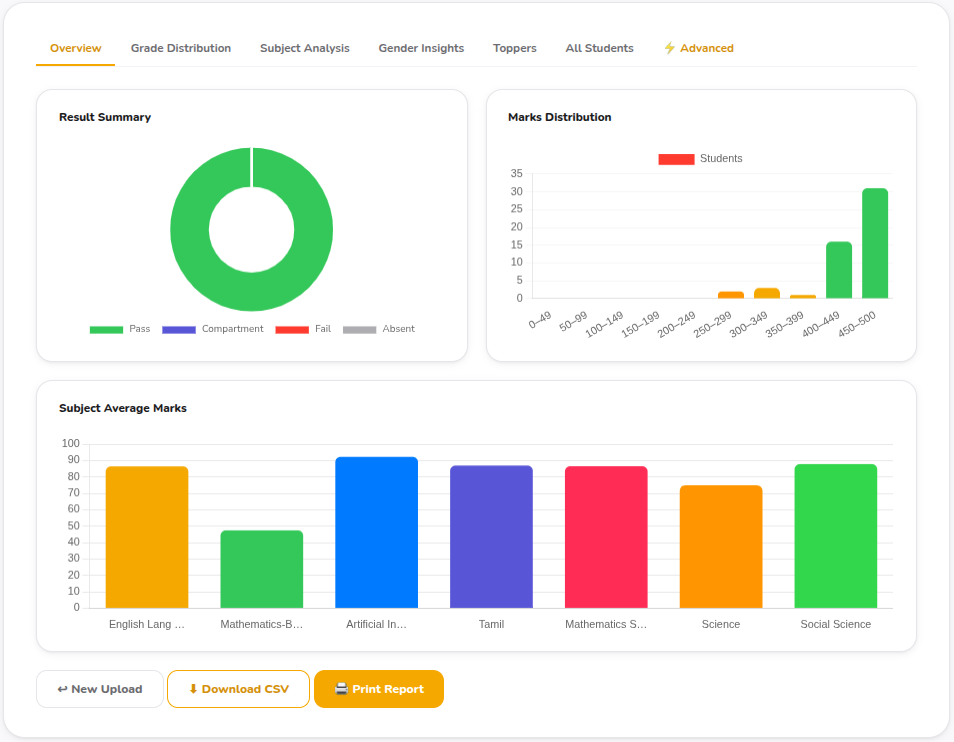Image resolution: width=954 pixels, height=742 pixels.
Task: Click the Absent legend label
Action: [x=399, y=329]
